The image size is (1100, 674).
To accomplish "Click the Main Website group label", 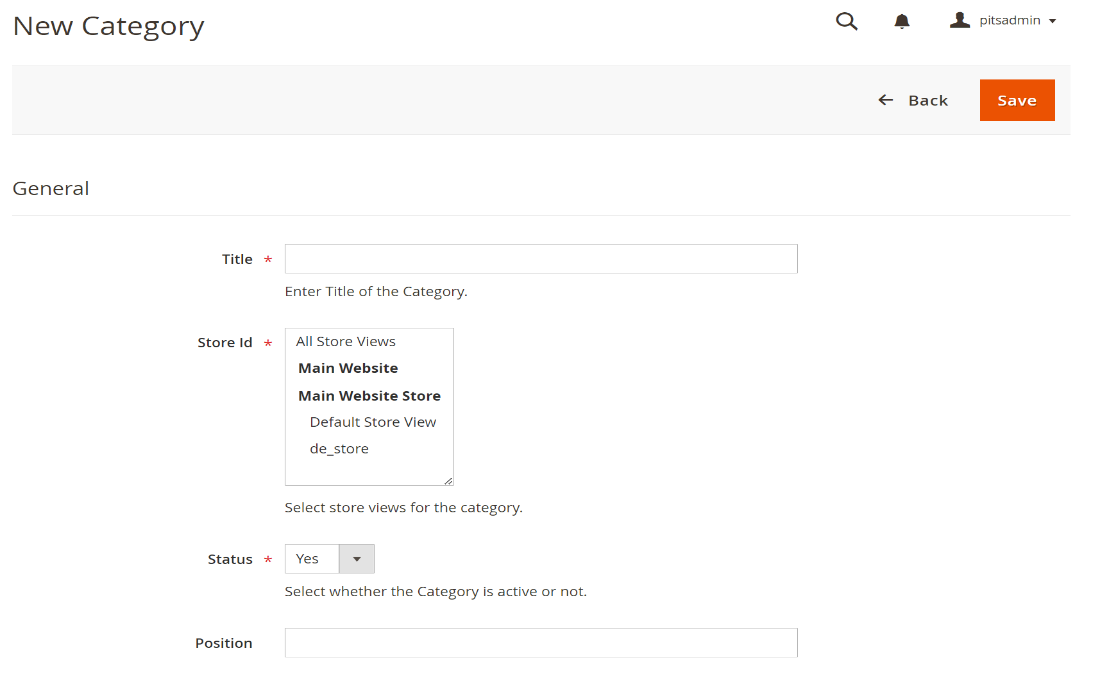I will [x=348, y=368].
